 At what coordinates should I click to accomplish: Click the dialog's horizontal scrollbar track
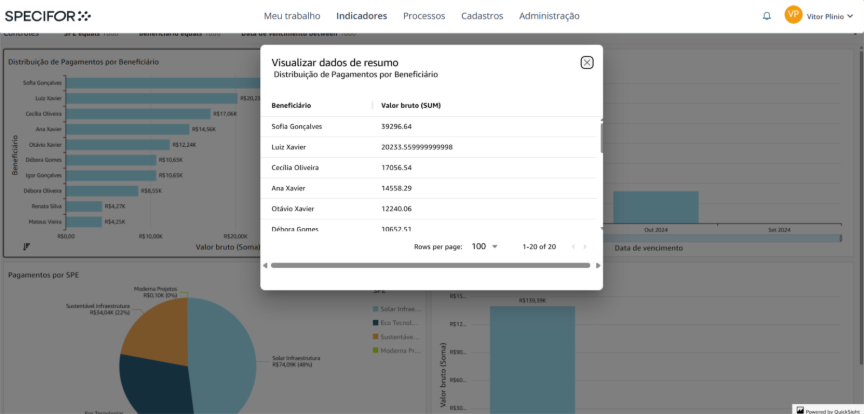tap(430, 265)
